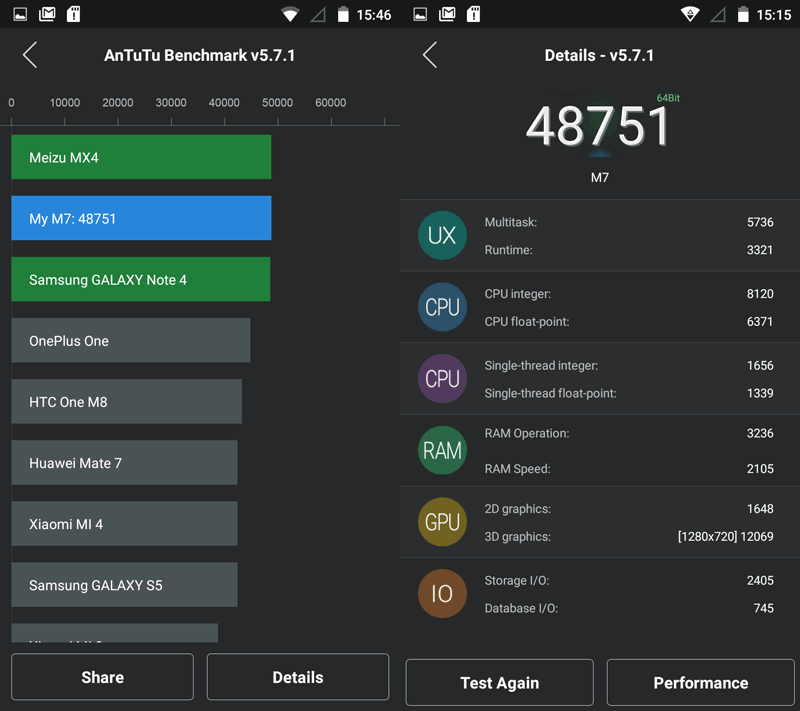Tap the IO storage icon
The image size is (800, 711).
(442, 593)
